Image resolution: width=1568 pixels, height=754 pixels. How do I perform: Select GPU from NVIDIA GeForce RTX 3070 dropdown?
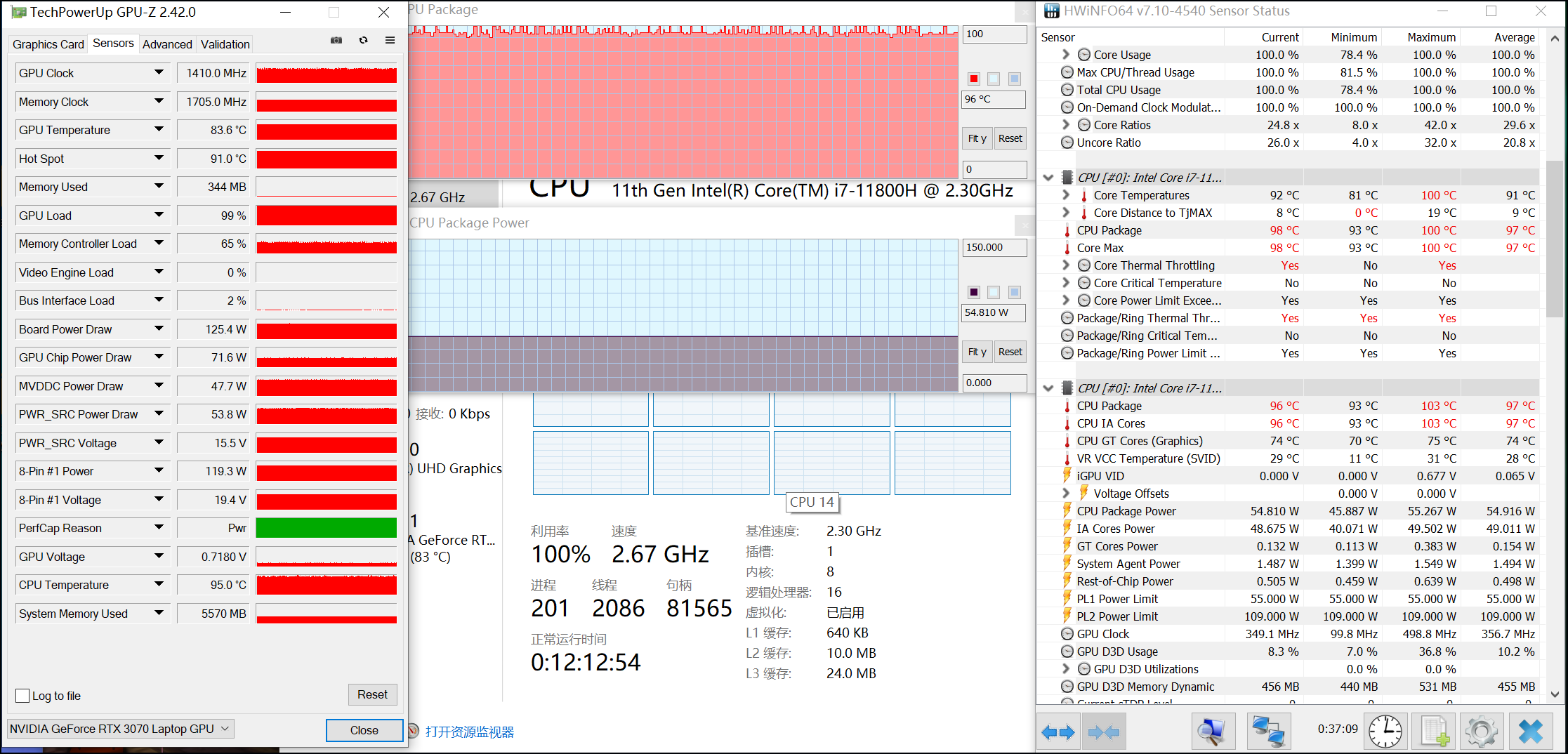coord(120,729)
